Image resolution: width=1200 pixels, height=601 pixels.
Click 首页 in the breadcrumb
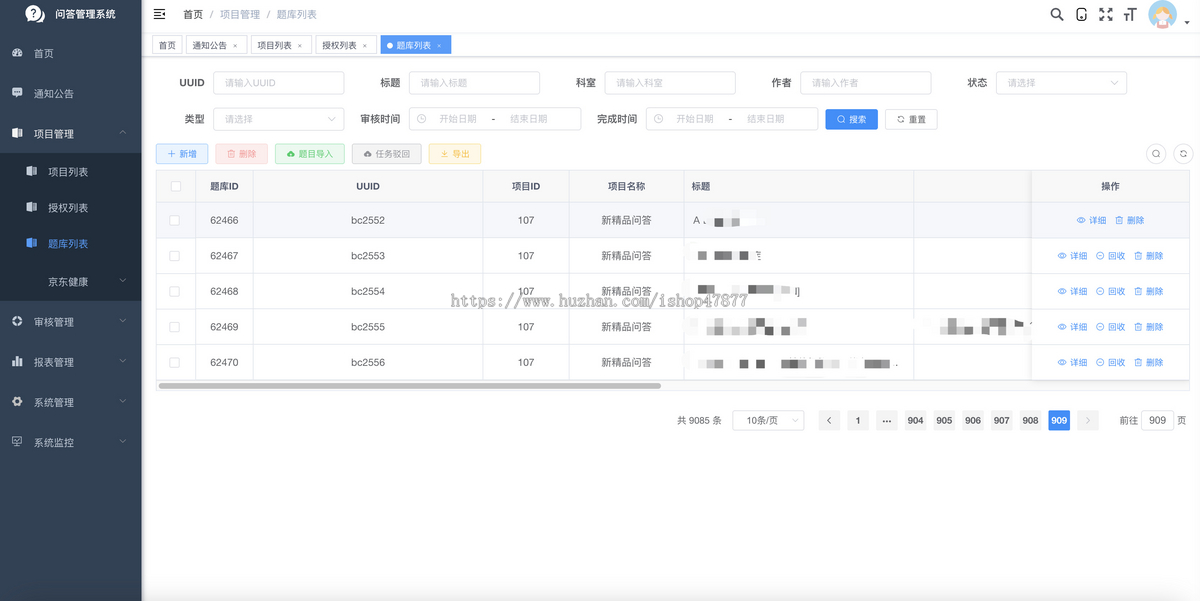(193, 14)
